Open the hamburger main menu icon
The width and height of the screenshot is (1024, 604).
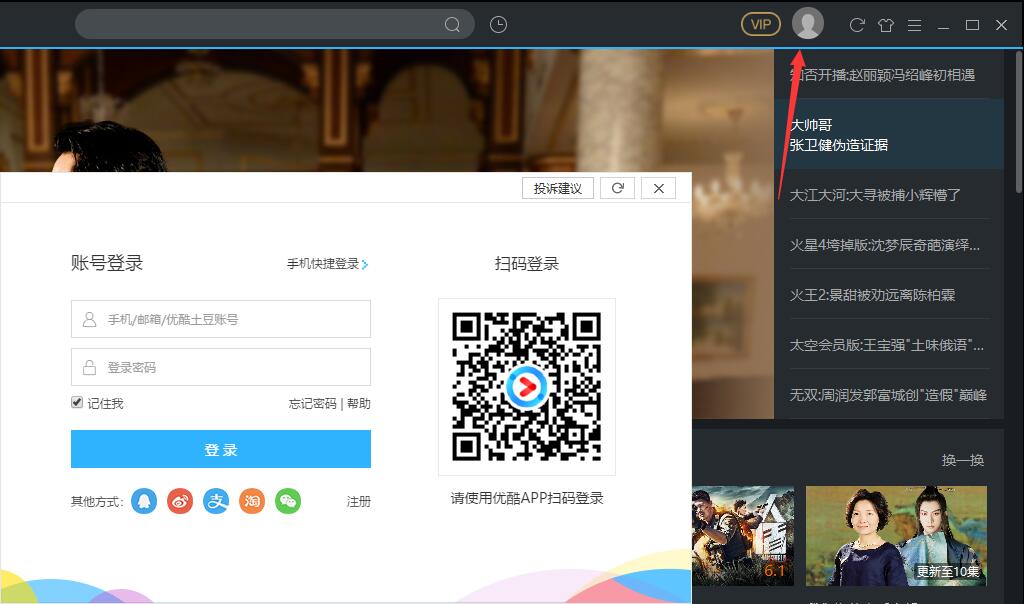coord(914,25)
